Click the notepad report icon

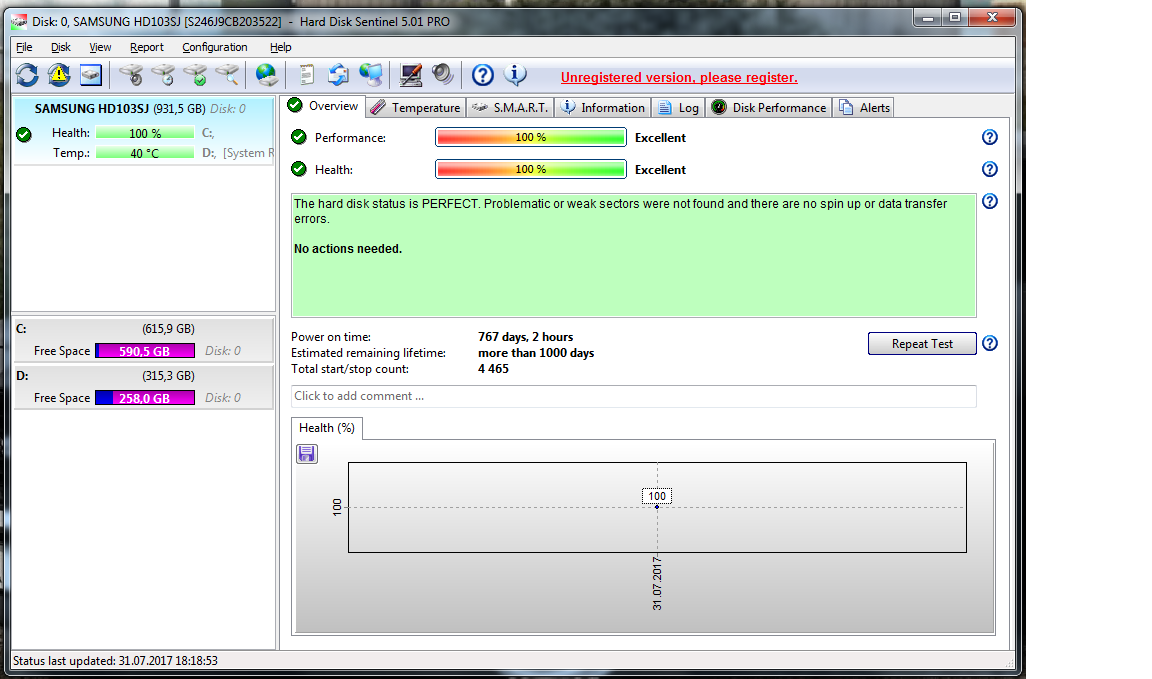(x=306, y=75)
